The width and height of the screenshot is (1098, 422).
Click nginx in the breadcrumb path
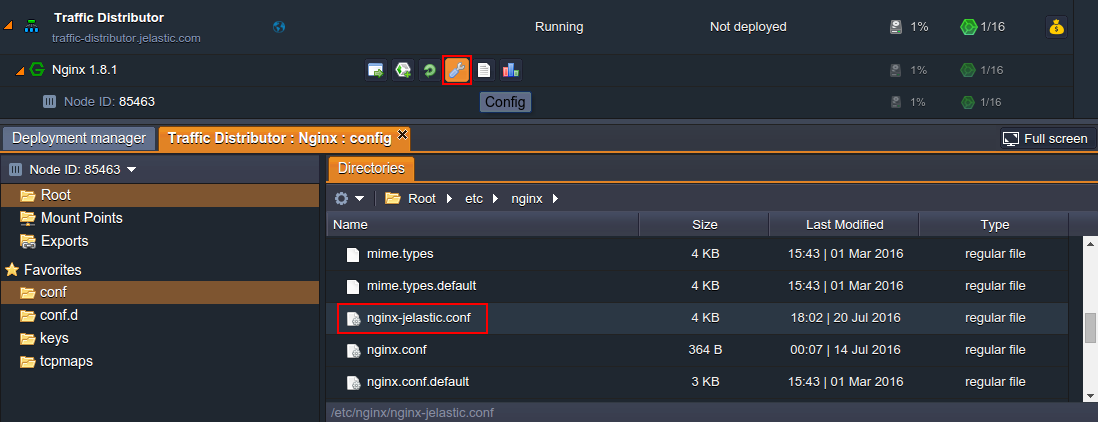click(x=525, y=199)
